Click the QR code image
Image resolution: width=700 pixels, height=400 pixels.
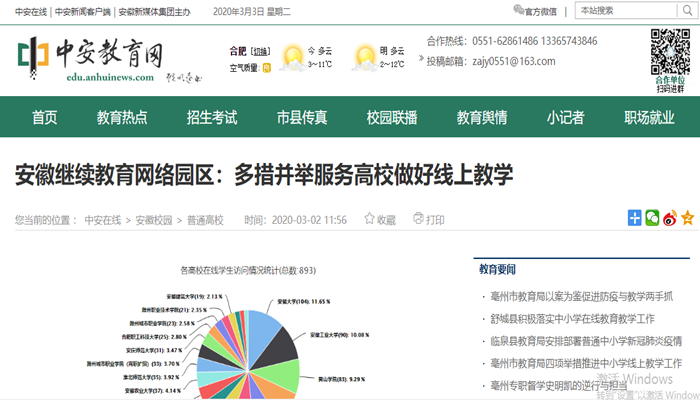point(670,52)
